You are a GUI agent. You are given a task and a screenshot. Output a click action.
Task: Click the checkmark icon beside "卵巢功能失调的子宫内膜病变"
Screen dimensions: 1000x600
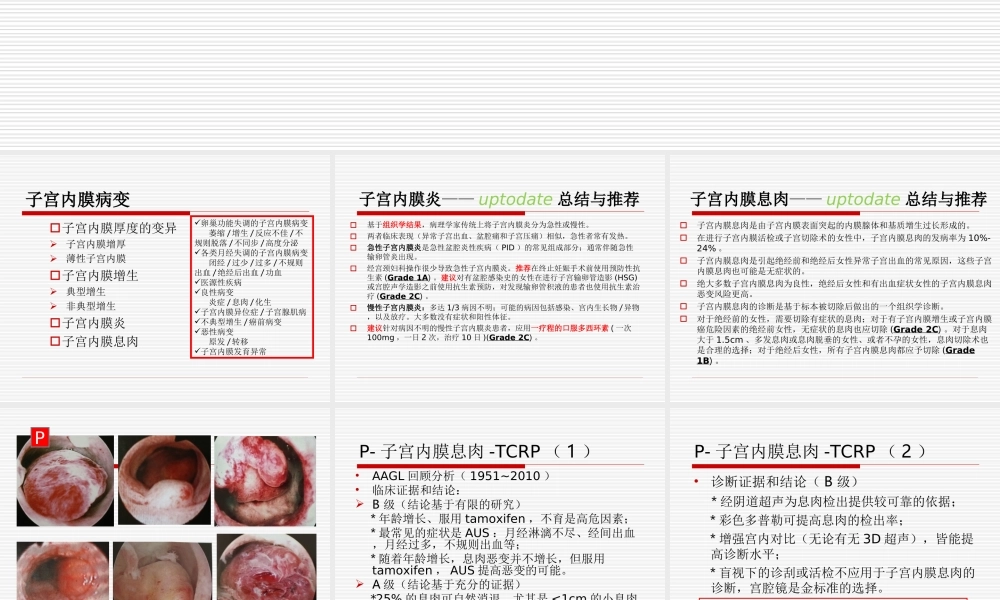pyautogui.click(x=198, y=222)
